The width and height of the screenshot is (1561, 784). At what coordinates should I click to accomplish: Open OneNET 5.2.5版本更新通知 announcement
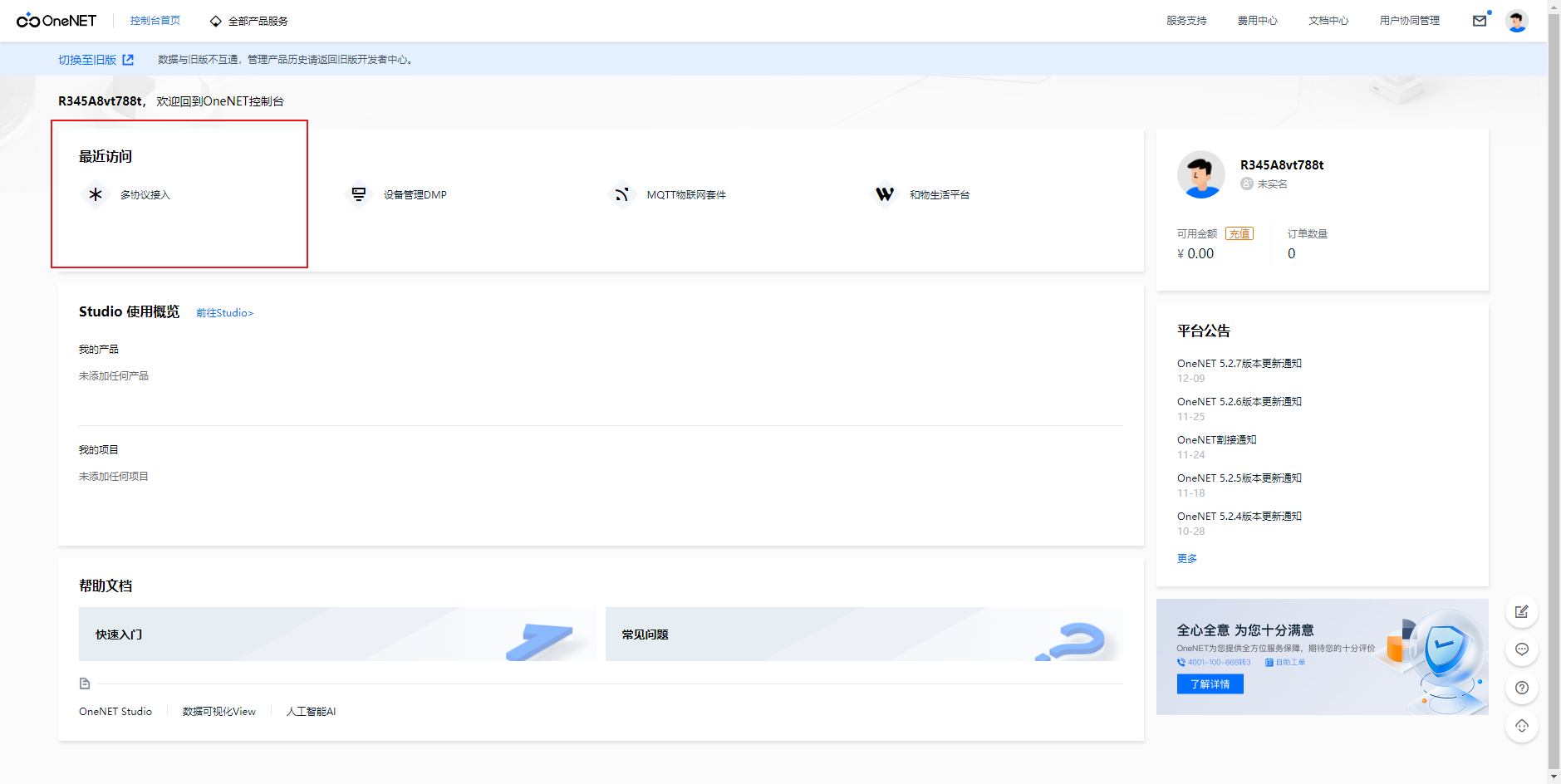[1239, 478]
